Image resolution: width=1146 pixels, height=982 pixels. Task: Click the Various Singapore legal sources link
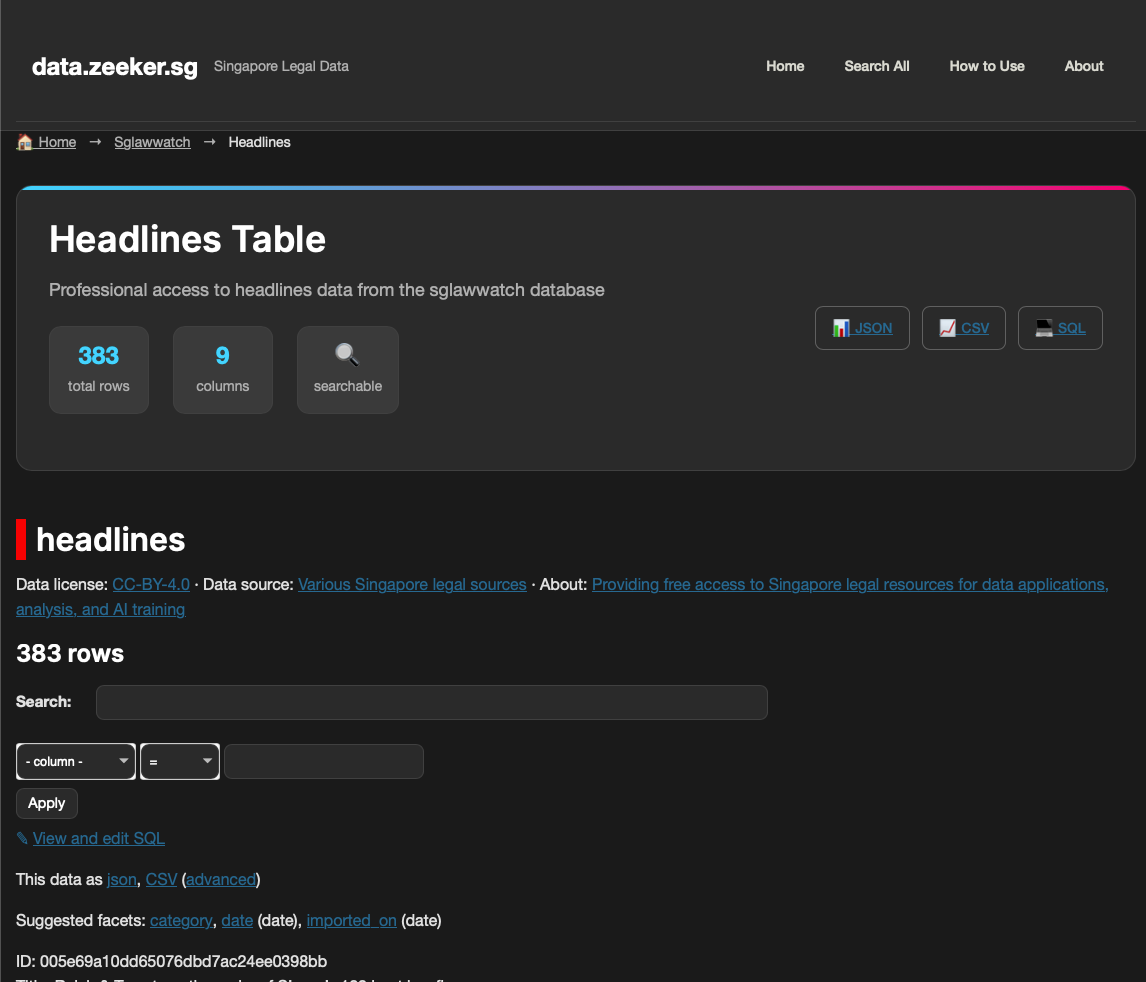pyautogui.click(x=412, y=584)
